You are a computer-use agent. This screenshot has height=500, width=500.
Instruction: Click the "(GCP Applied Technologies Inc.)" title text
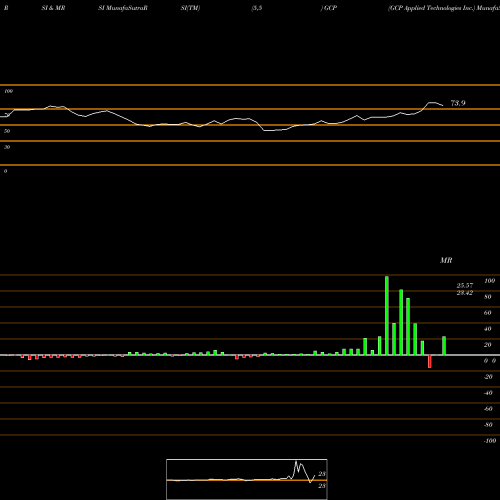(x=431, y=8)
